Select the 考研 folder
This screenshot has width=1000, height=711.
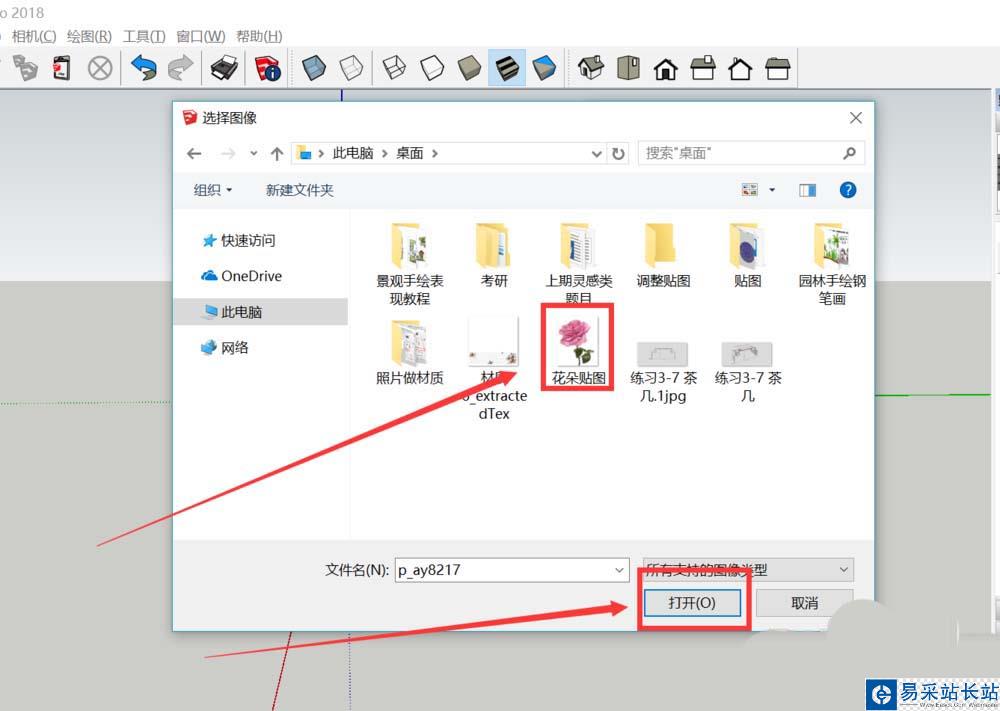pyautogui.click(x=494, y=256)
